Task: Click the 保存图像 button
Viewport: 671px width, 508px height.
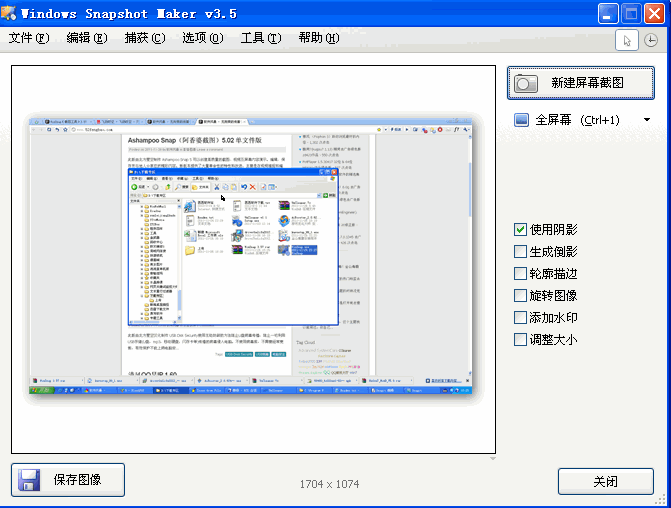Action: coord(68,480)
